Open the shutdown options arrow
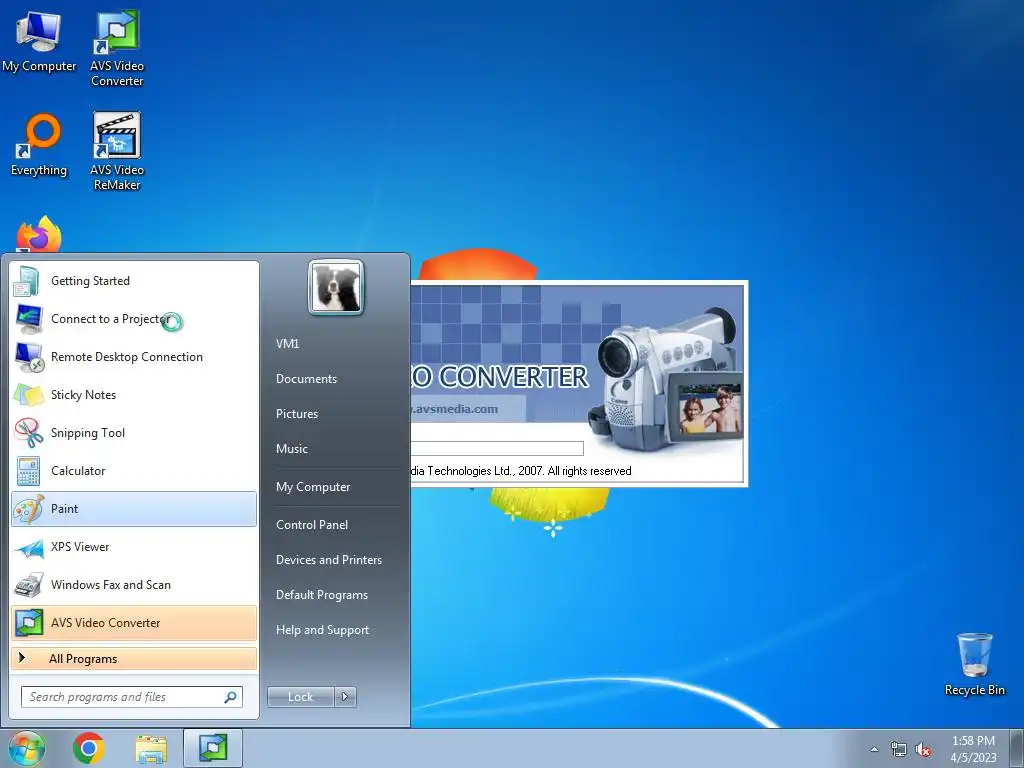The height and width of the screenshot is (768, 1024). point(345,697)
